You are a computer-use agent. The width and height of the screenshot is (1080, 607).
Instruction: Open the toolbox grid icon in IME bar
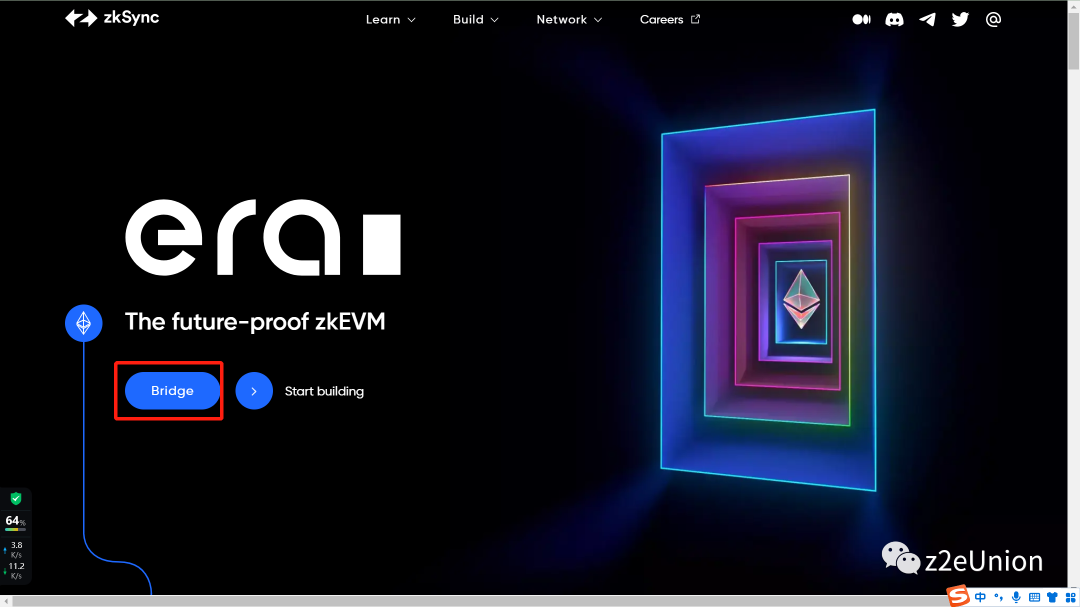click(1070, 597)
